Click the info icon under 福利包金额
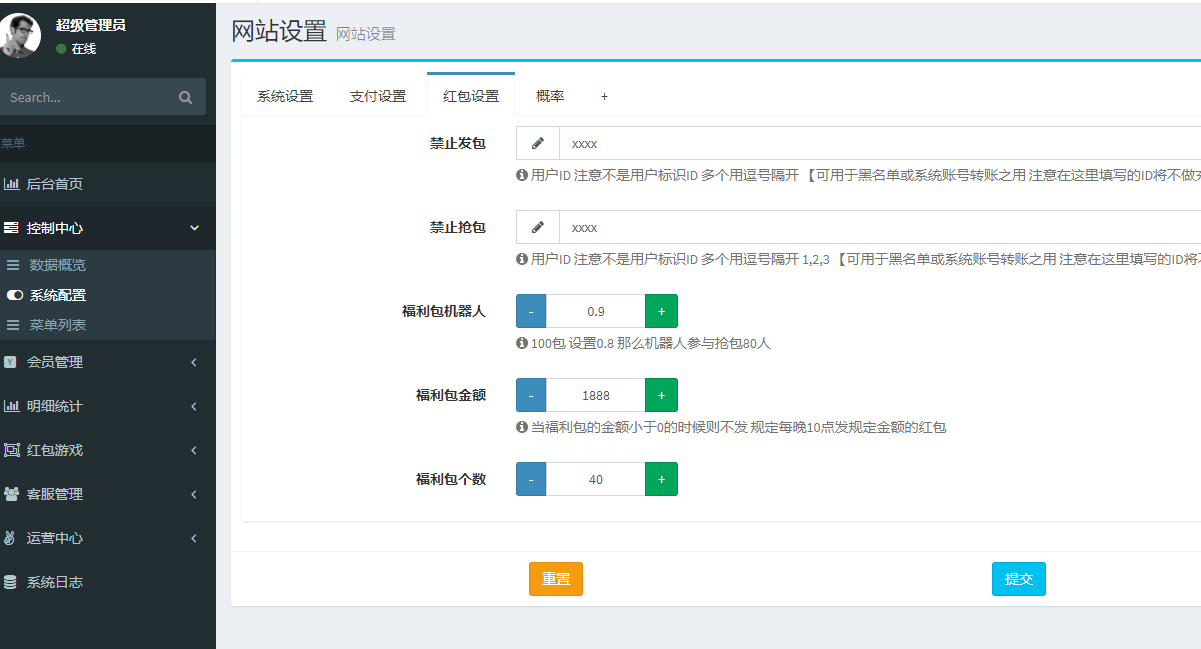 (x=521, y=427)
